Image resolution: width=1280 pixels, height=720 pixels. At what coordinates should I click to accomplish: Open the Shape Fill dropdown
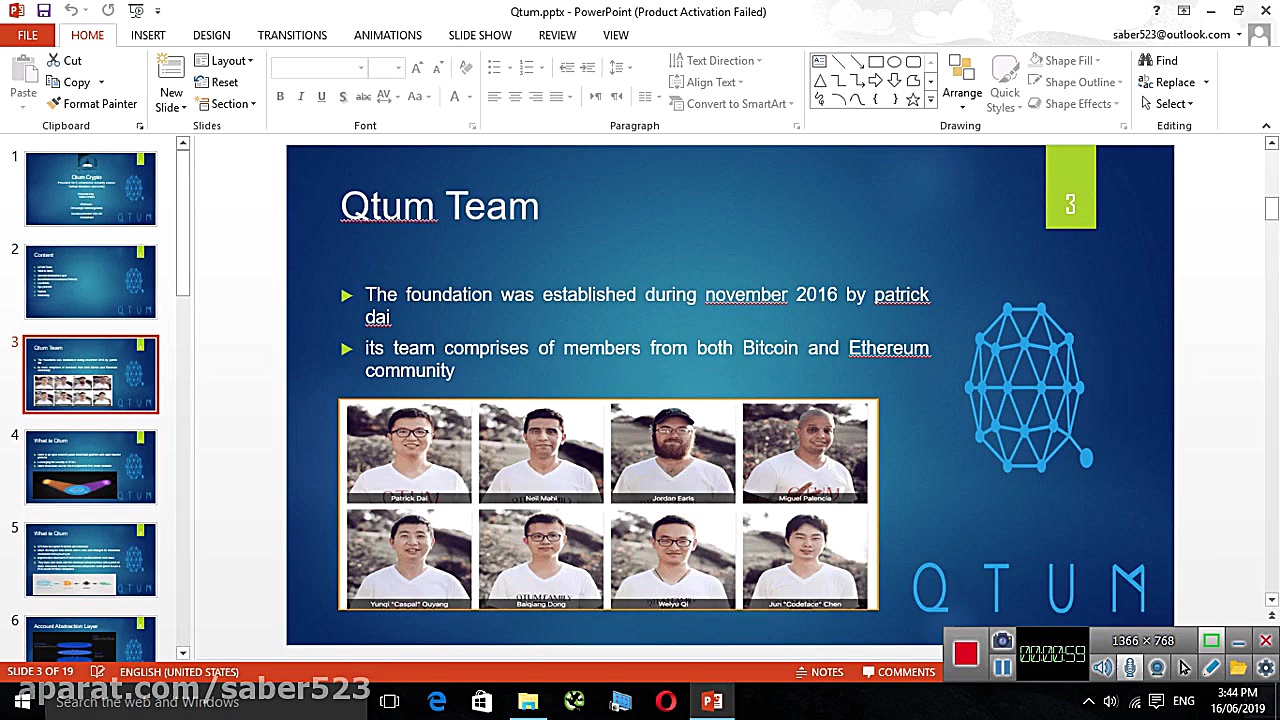(x=1065, y=60)
